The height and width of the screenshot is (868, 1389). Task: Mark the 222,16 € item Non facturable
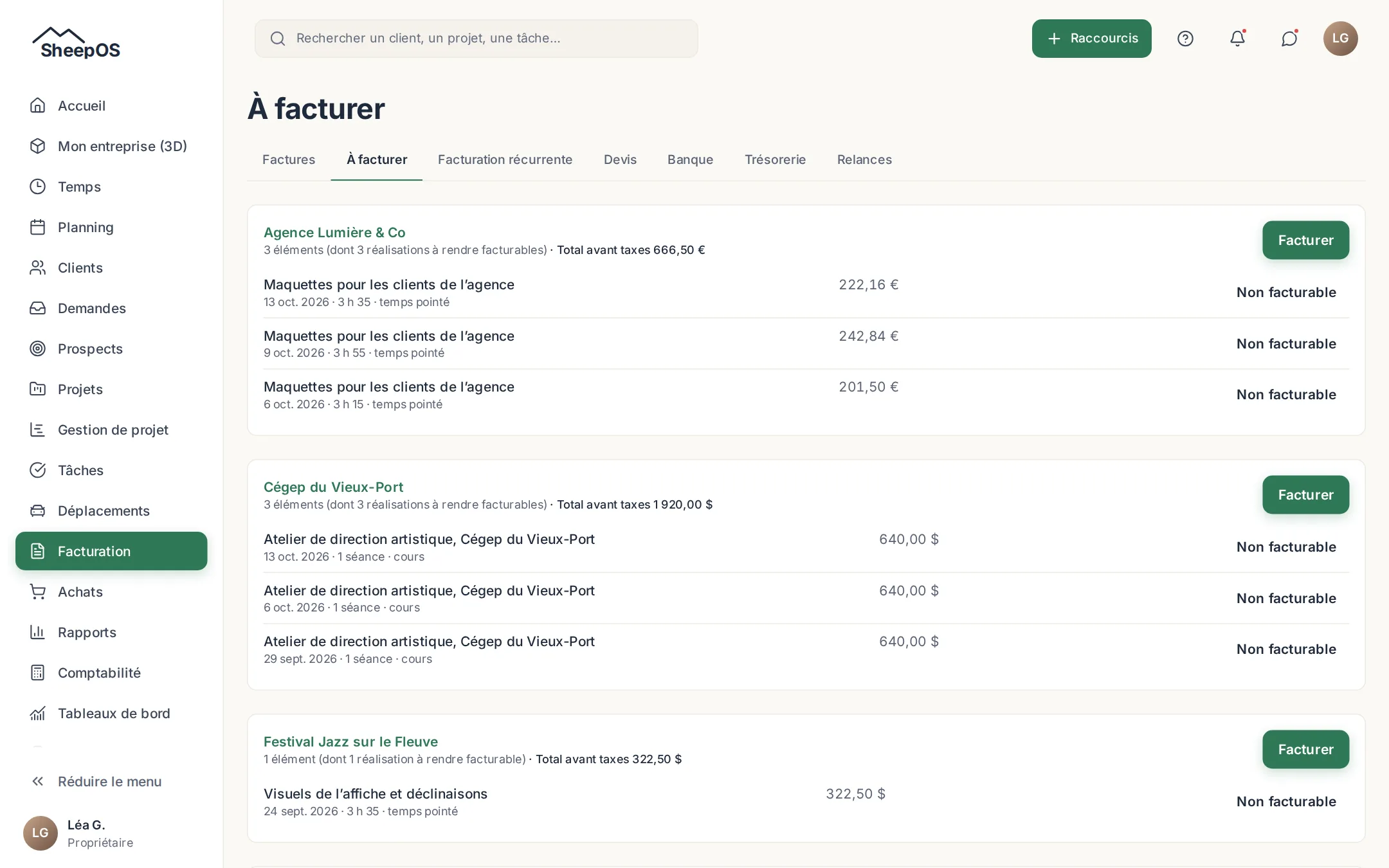pos(1286,292)
